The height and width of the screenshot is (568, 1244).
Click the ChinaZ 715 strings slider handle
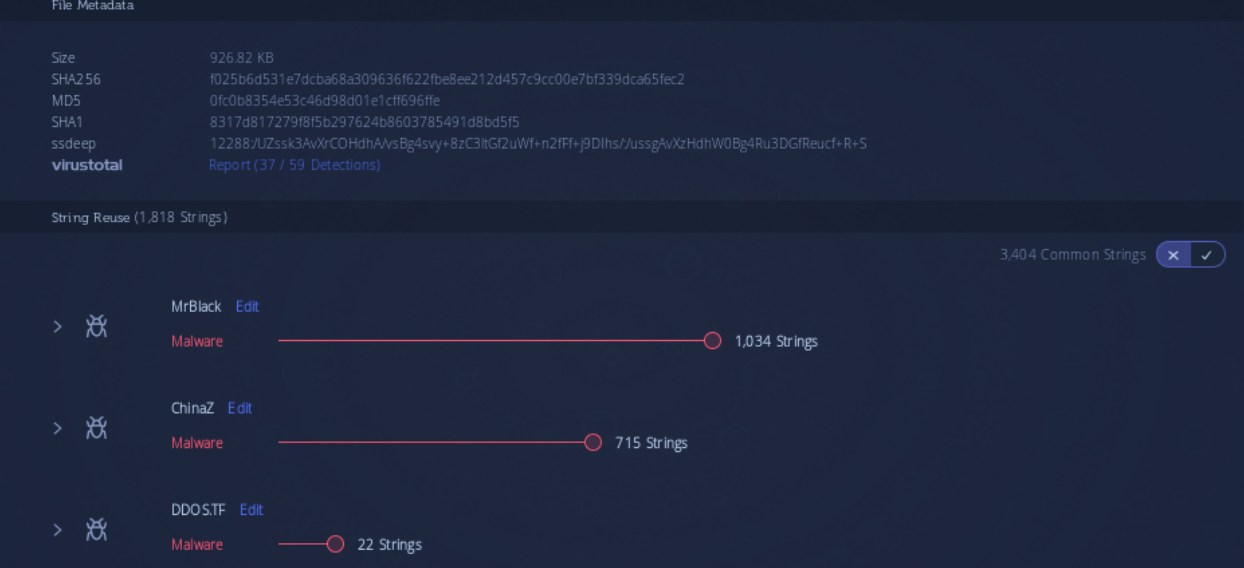coord(593,442)
